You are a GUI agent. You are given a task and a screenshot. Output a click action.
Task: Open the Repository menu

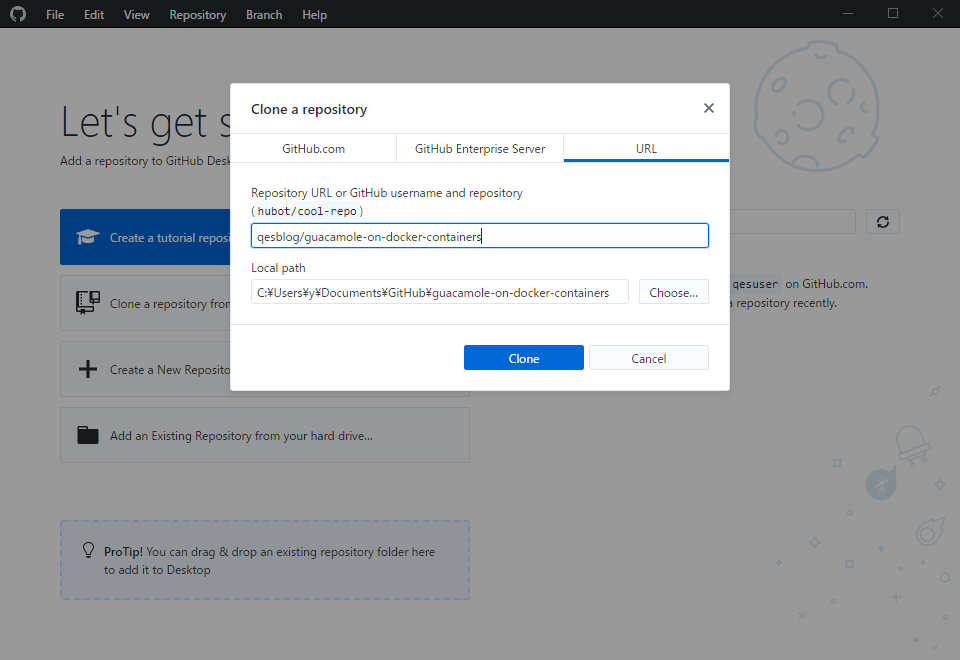tap(197, 15)
